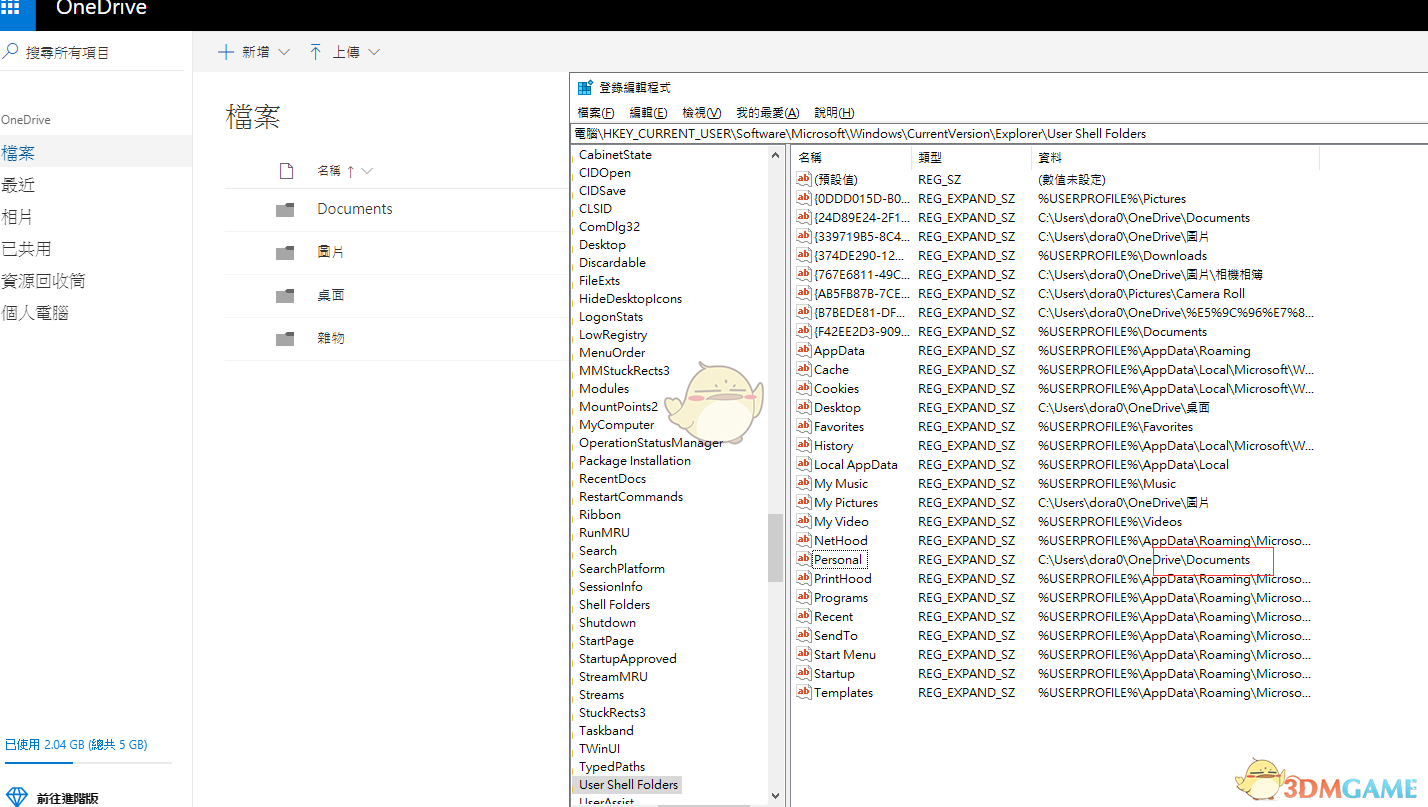1428x807 pixels.
Task: Click the folder icon next to 雜物
Action: [x=286, y=339]
